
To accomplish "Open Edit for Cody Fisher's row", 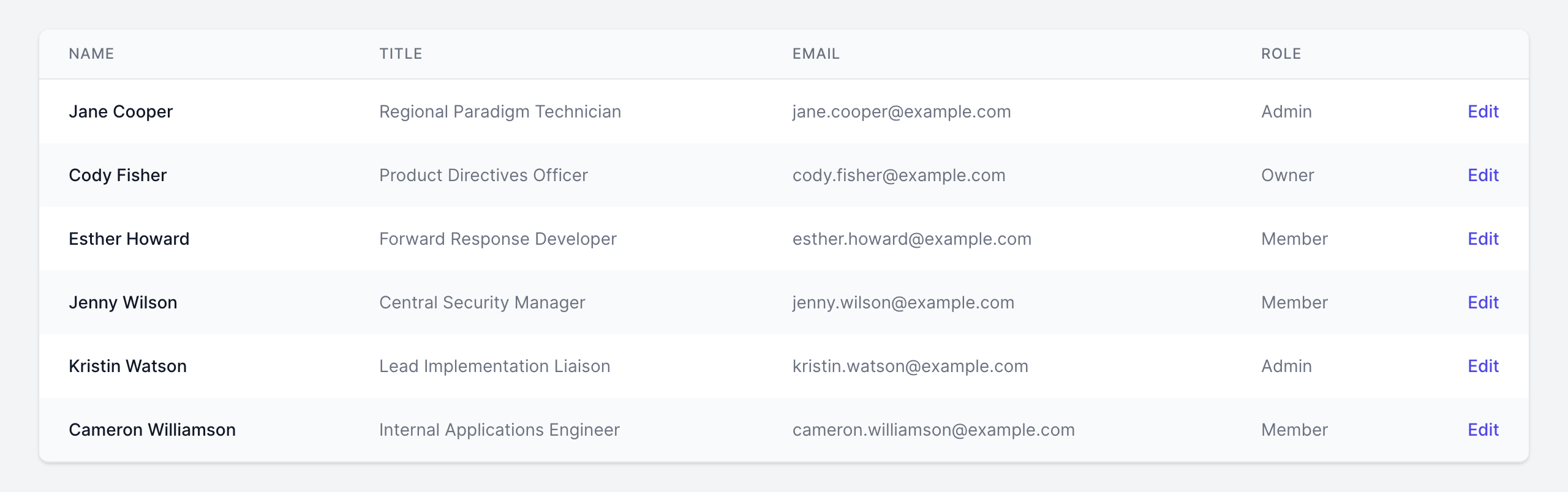I will (1483, 175).
